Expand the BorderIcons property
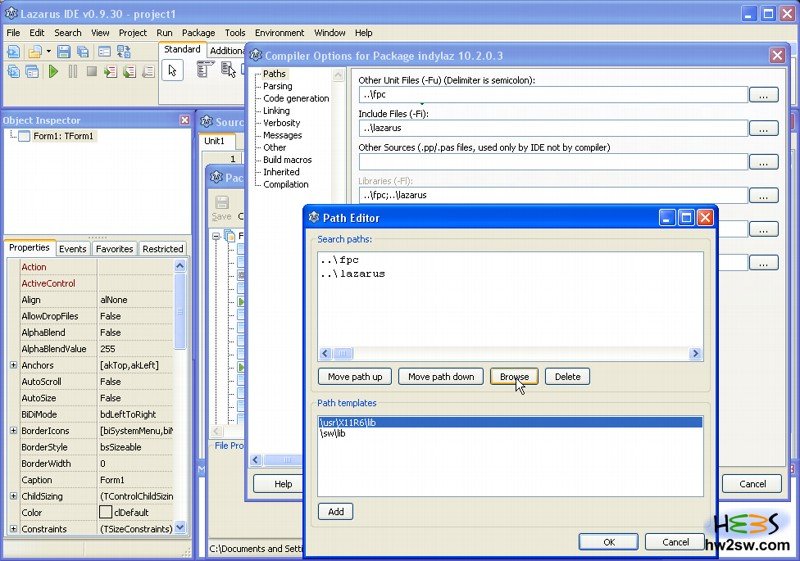The height and width of the screenshot is (561, 800). [x=13, y=430]
